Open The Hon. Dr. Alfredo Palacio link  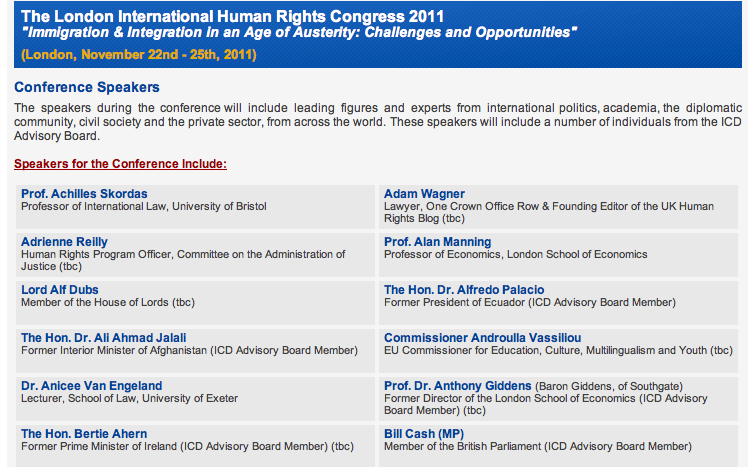pos(464,290)
